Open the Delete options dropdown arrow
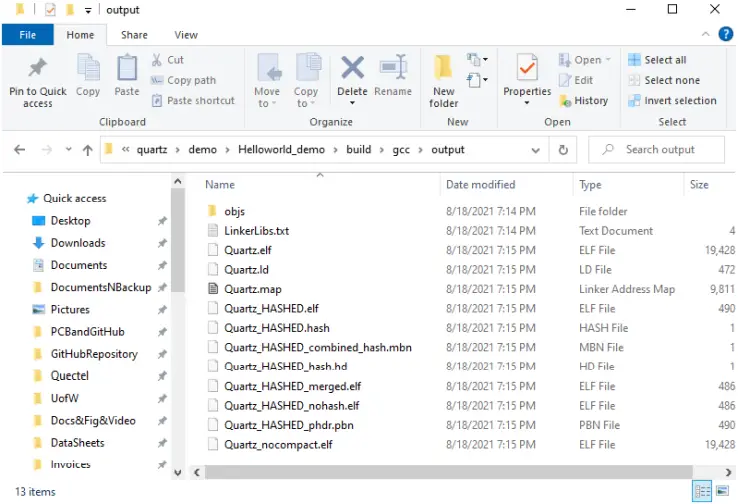The image size is (740, 504). pyautogui.click(x=353, y=103)
